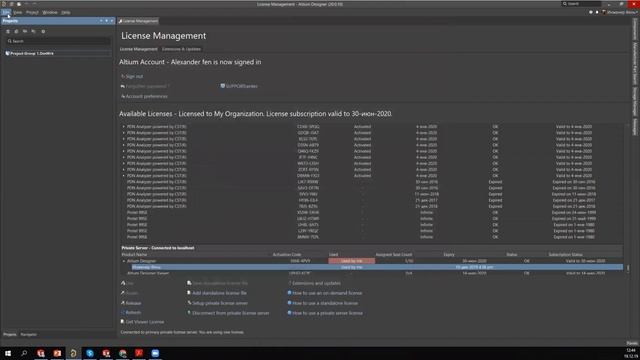This screenshot has height=360, width=640.
Task: Click fourth icon in Projects panel toolbar
Action: (33, 31)
